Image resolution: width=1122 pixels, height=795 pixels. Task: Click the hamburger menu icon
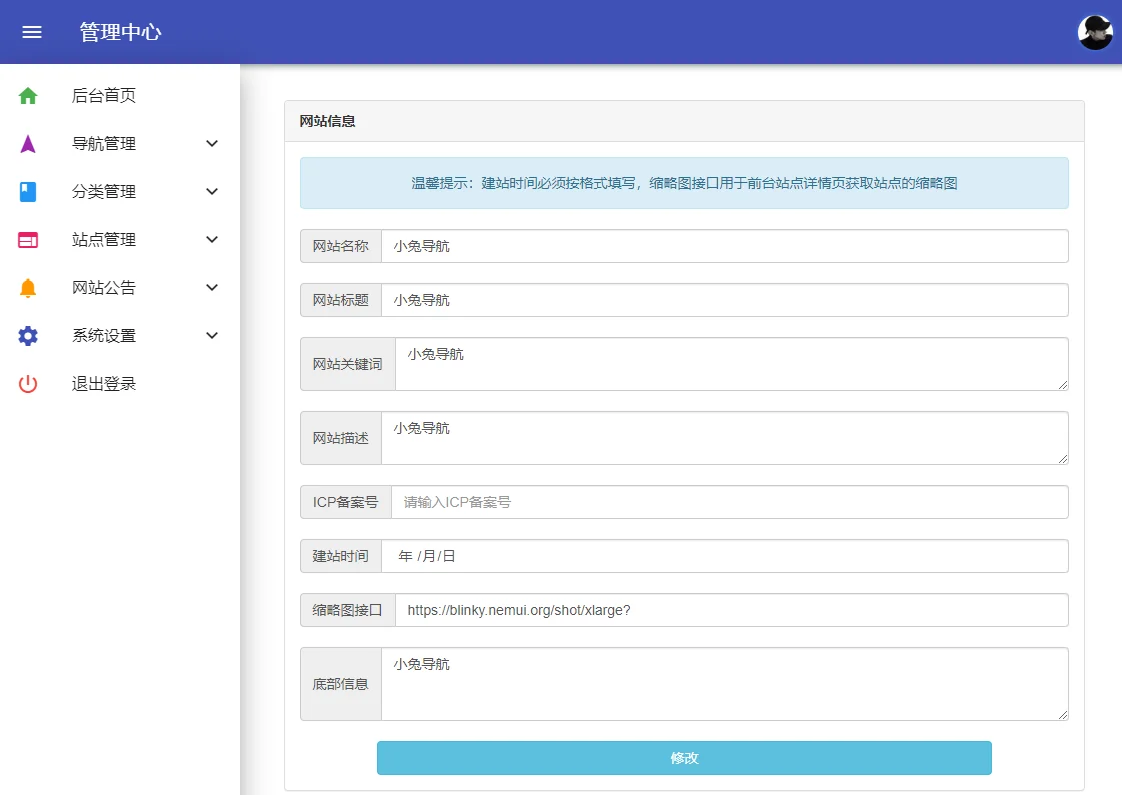point(32,32)
